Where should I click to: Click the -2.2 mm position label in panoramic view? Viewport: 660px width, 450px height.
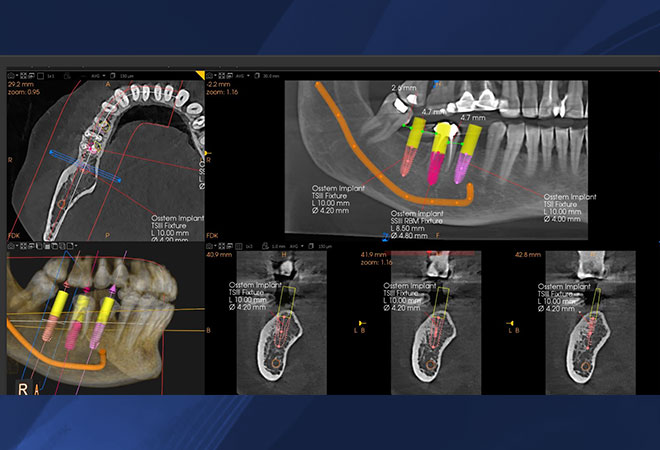218,84
